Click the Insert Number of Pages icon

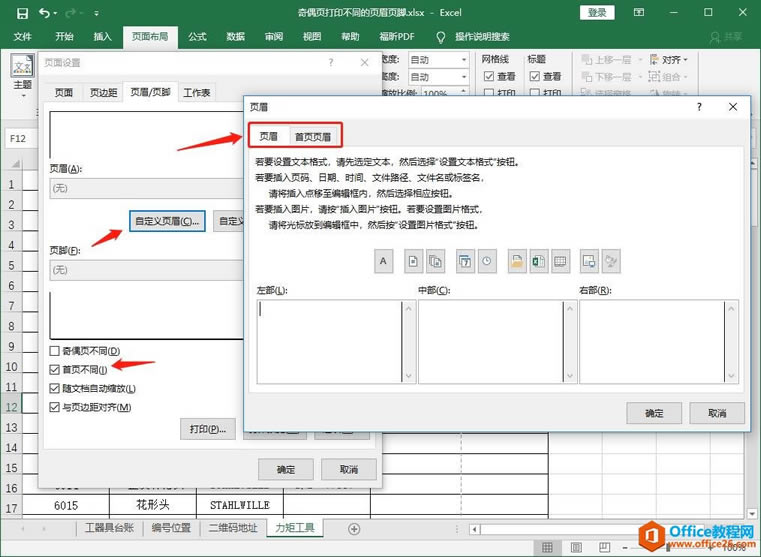435,262
